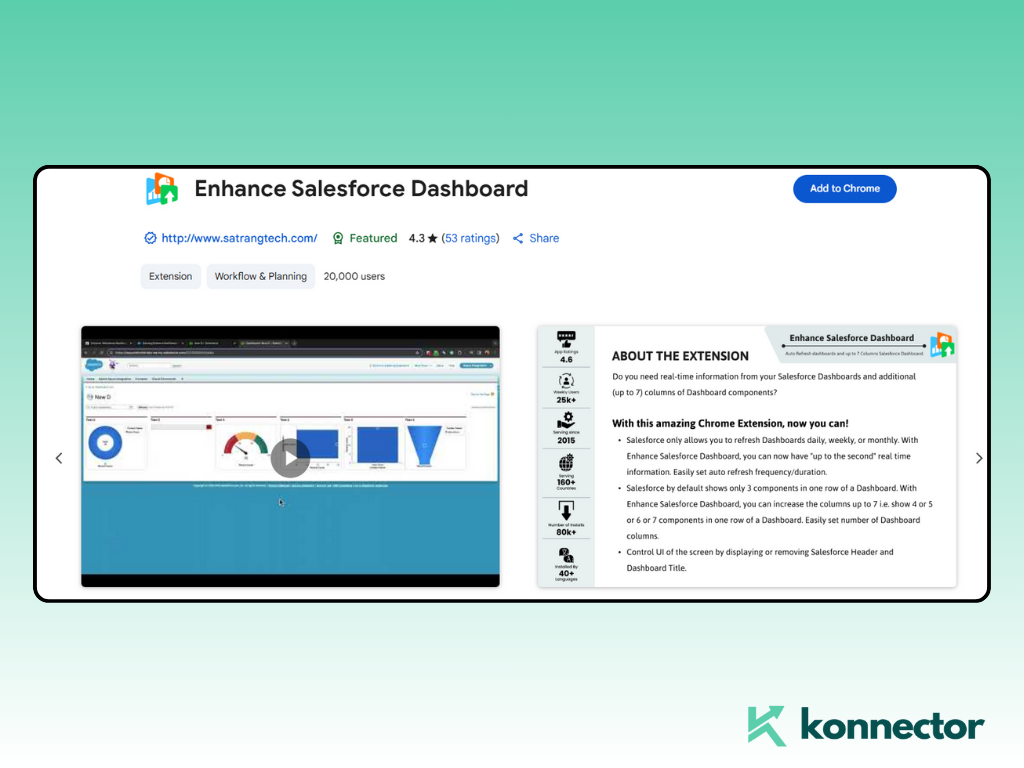
Task: Play the extension demo video
Action: coord(290,458)
